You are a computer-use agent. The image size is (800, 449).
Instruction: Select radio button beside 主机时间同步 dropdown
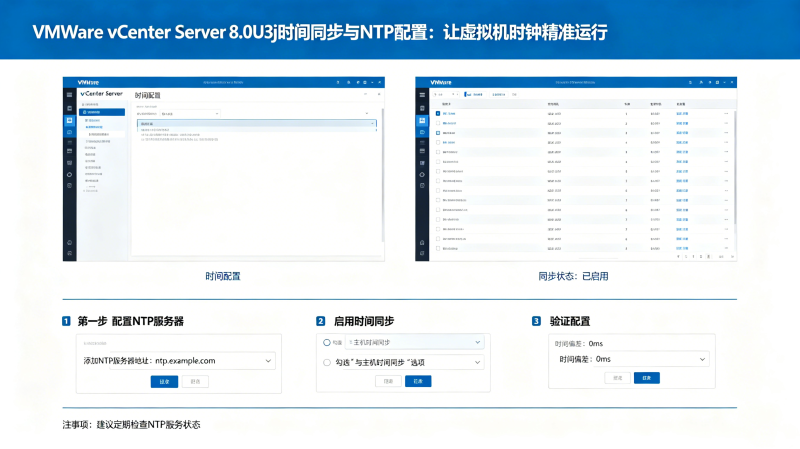(327, 342)
